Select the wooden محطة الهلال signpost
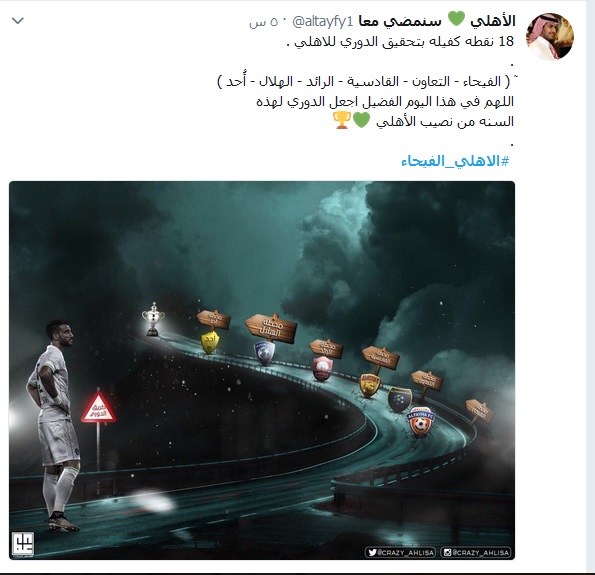Image resolution: width=595 pixels, height=575 pixels. pos(271,328)
